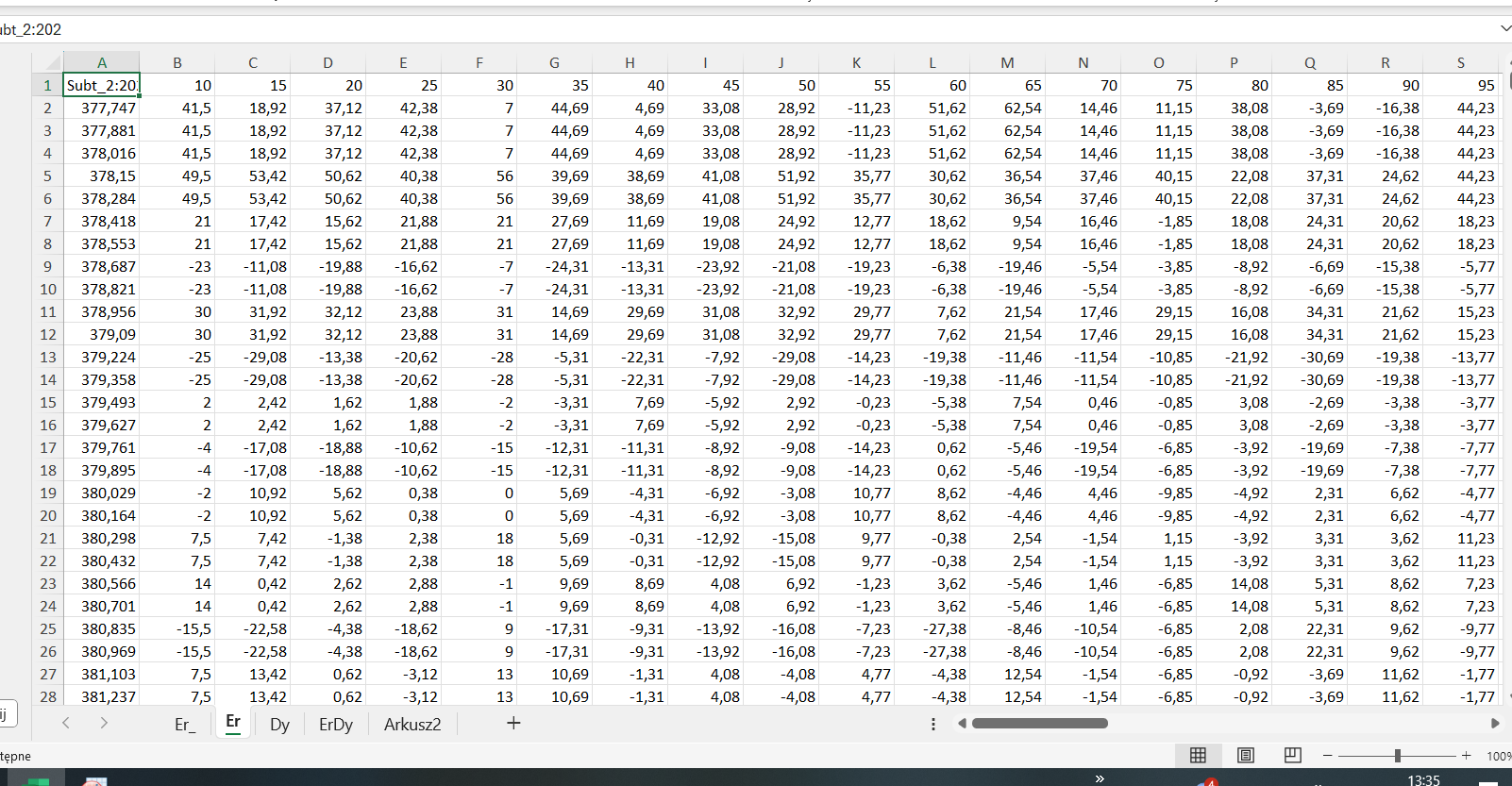Select column G header
1512x786 pixels.
[554, 62]
